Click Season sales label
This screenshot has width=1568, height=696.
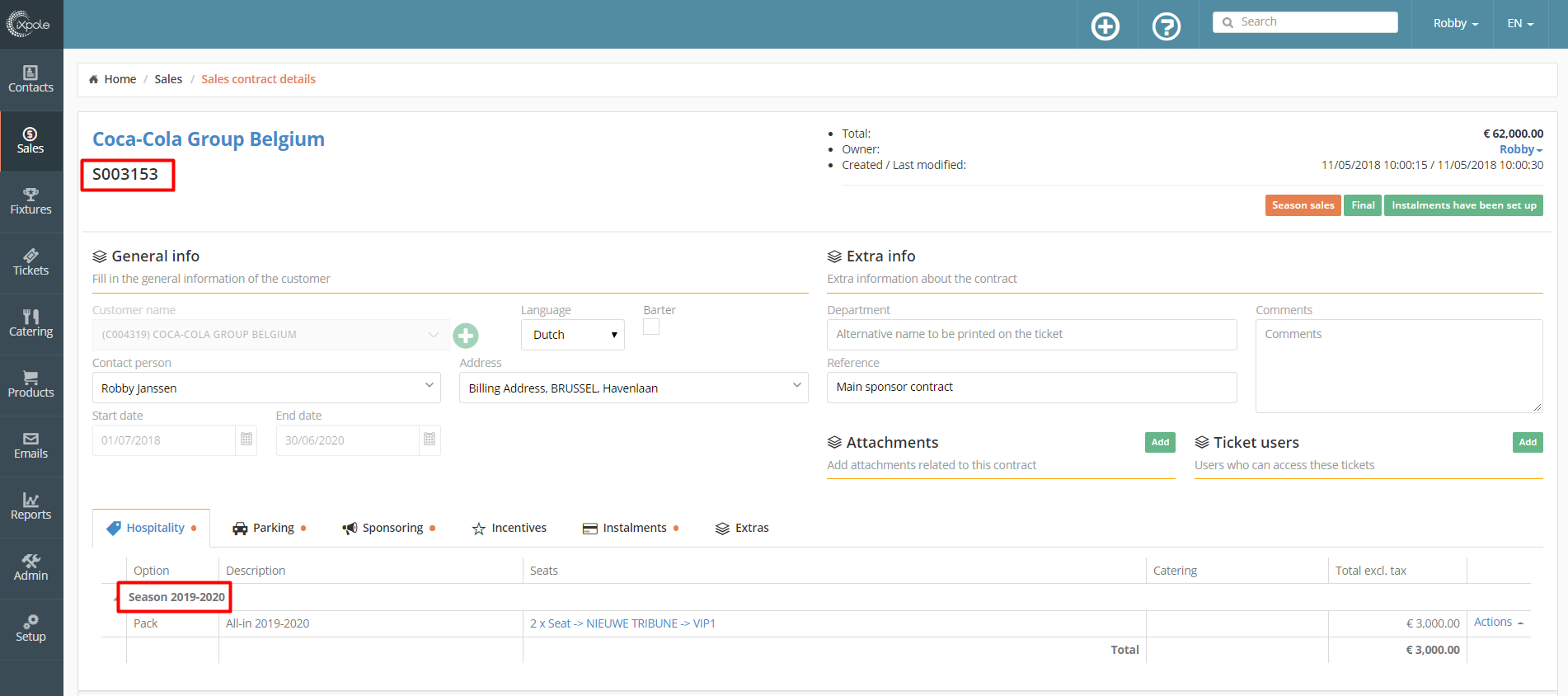pos(1303,205)
